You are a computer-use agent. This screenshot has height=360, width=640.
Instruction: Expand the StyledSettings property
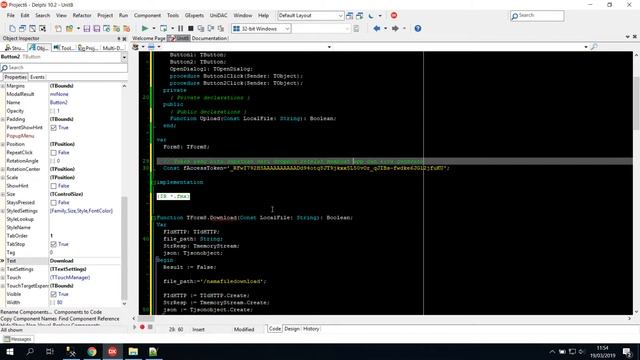click(3, 211)
